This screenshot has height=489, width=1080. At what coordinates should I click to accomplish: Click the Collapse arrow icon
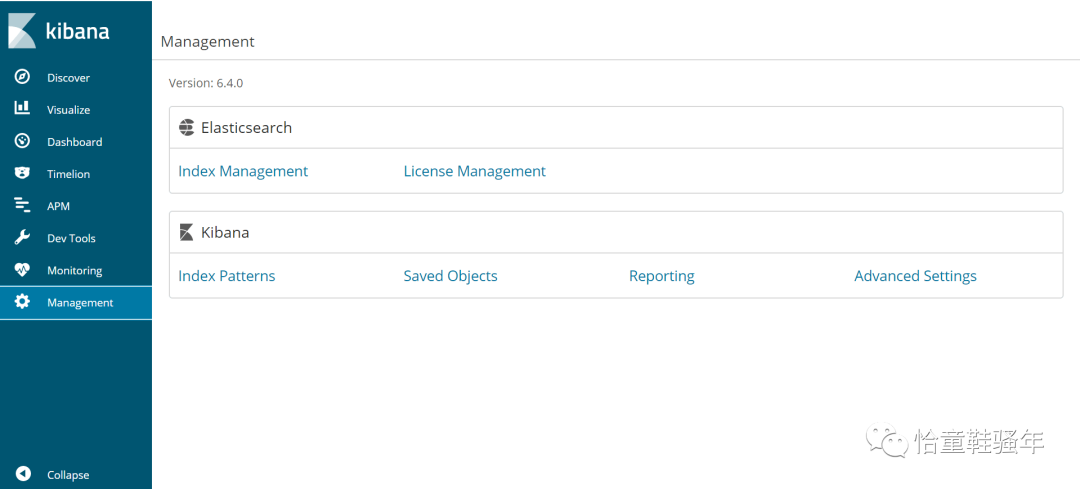[22, 474]
